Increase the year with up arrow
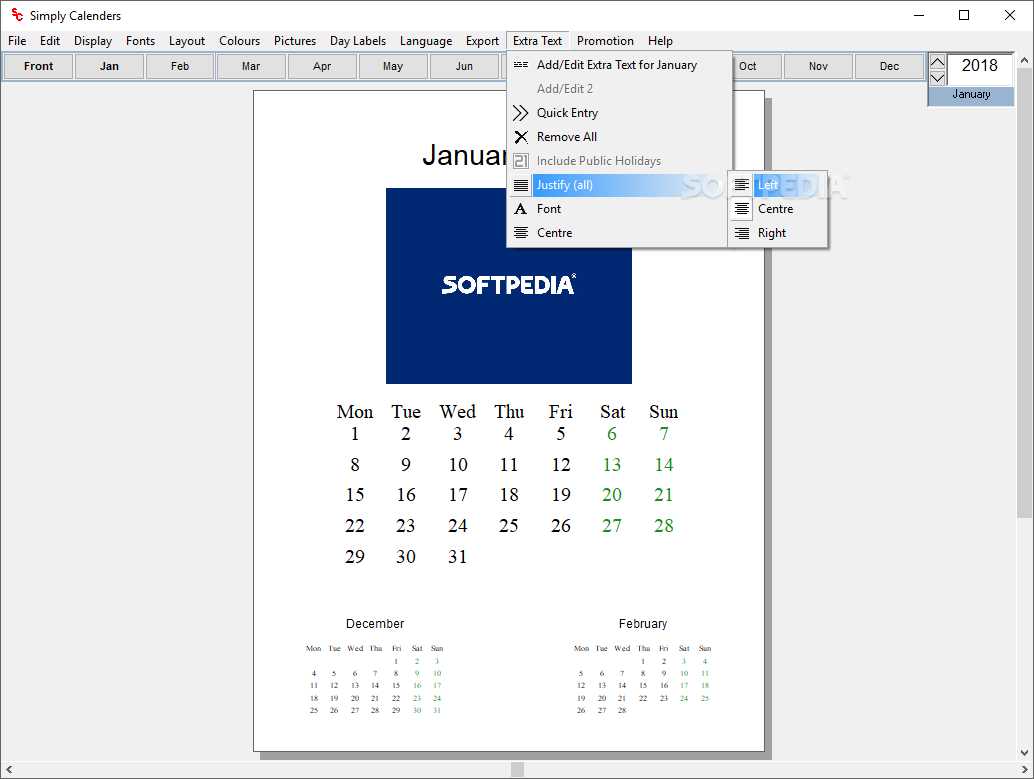The image size is (1034, 779). pyautogui.click(x=937, y=63)
